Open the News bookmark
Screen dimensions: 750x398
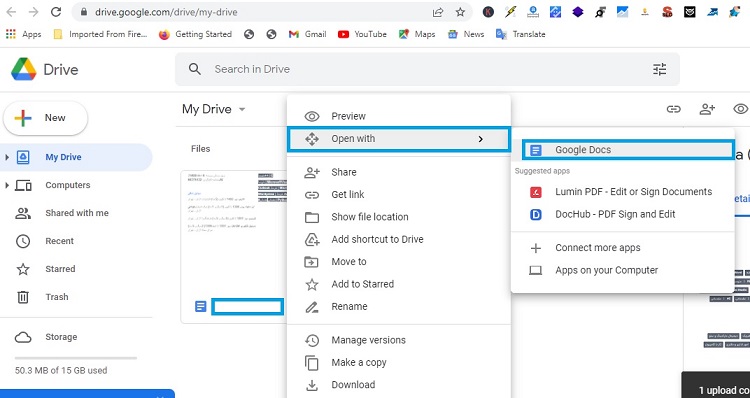466,34
